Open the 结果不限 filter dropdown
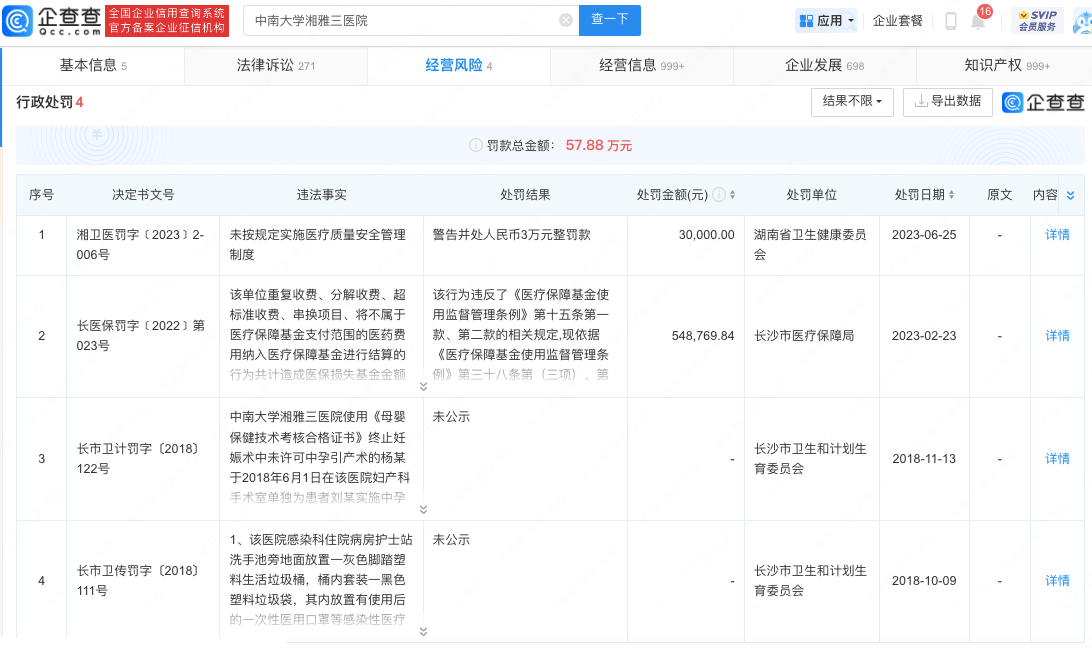Viewport: 1092px width, 648px height. coord(852,102)
